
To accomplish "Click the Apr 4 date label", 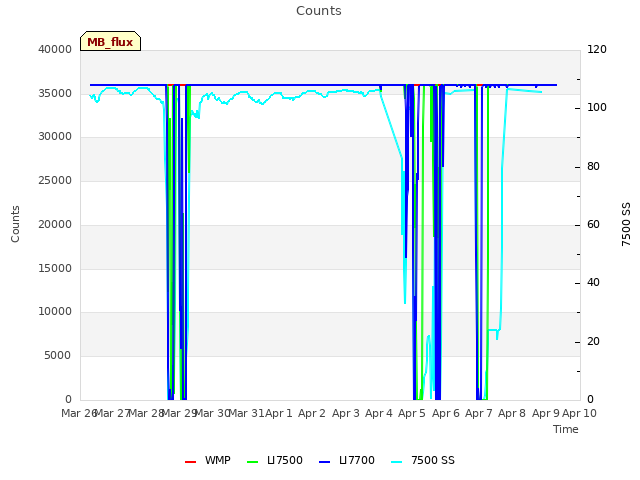I will 379,413.
